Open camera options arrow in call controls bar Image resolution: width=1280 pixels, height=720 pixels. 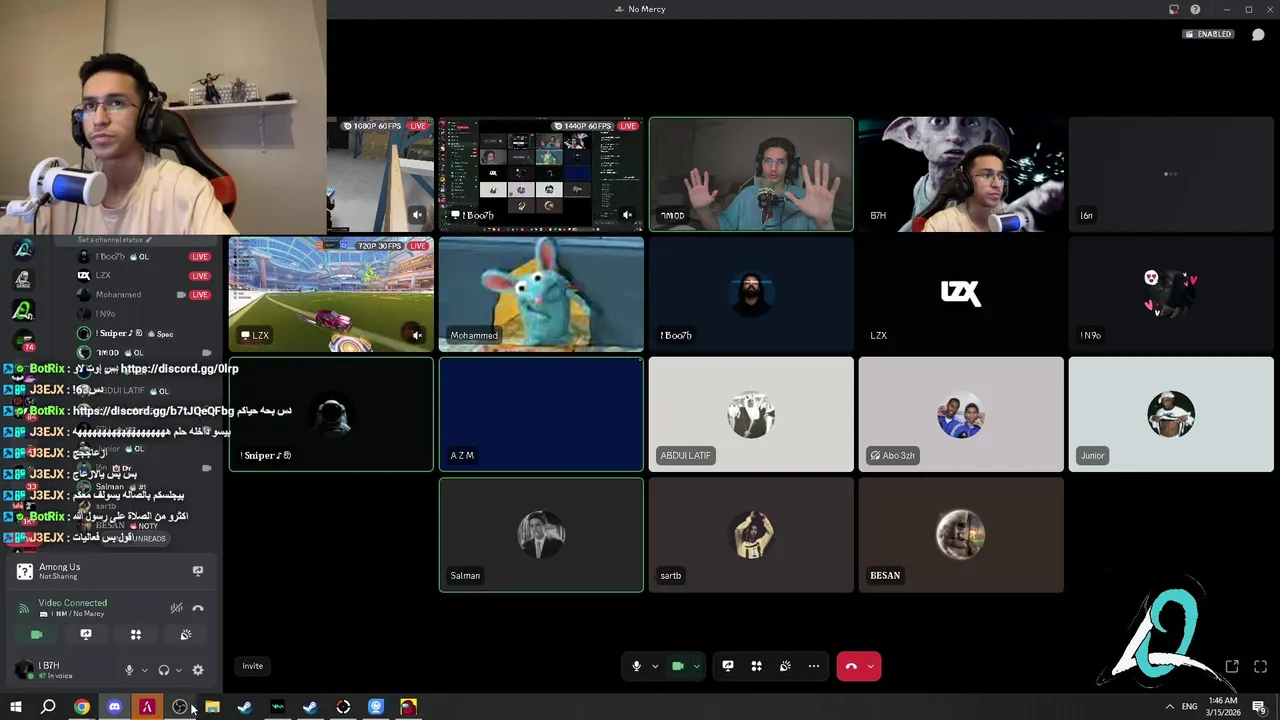point(696,666)
